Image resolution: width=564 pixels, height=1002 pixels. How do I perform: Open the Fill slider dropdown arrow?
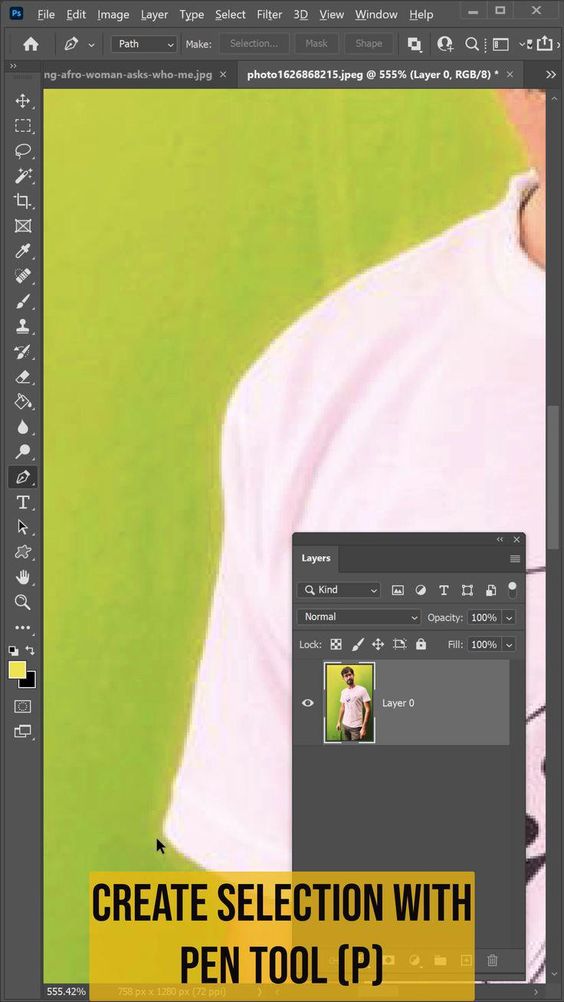[x=509, y=644]
